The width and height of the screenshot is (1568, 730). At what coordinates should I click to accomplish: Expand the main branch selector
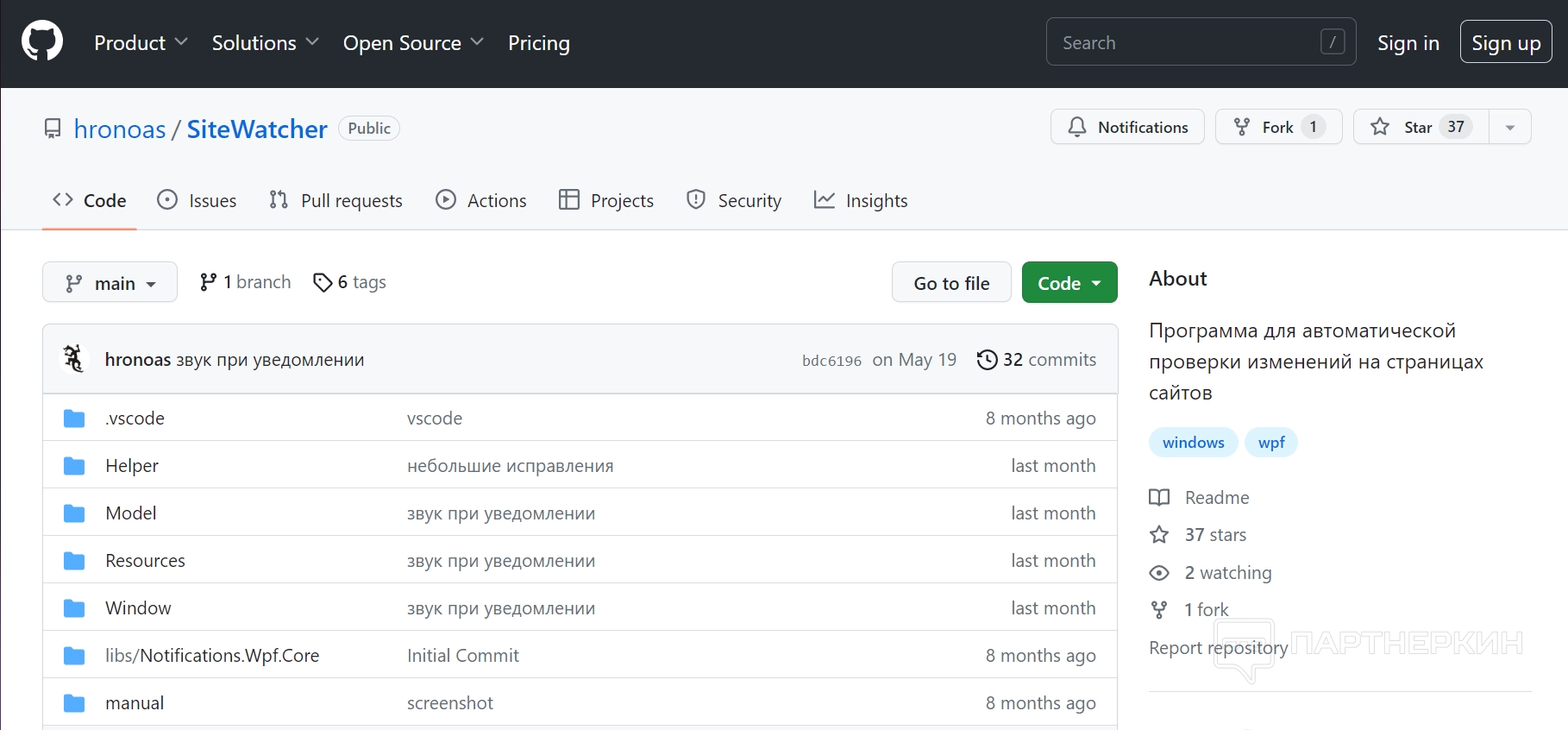coord(110,283)
